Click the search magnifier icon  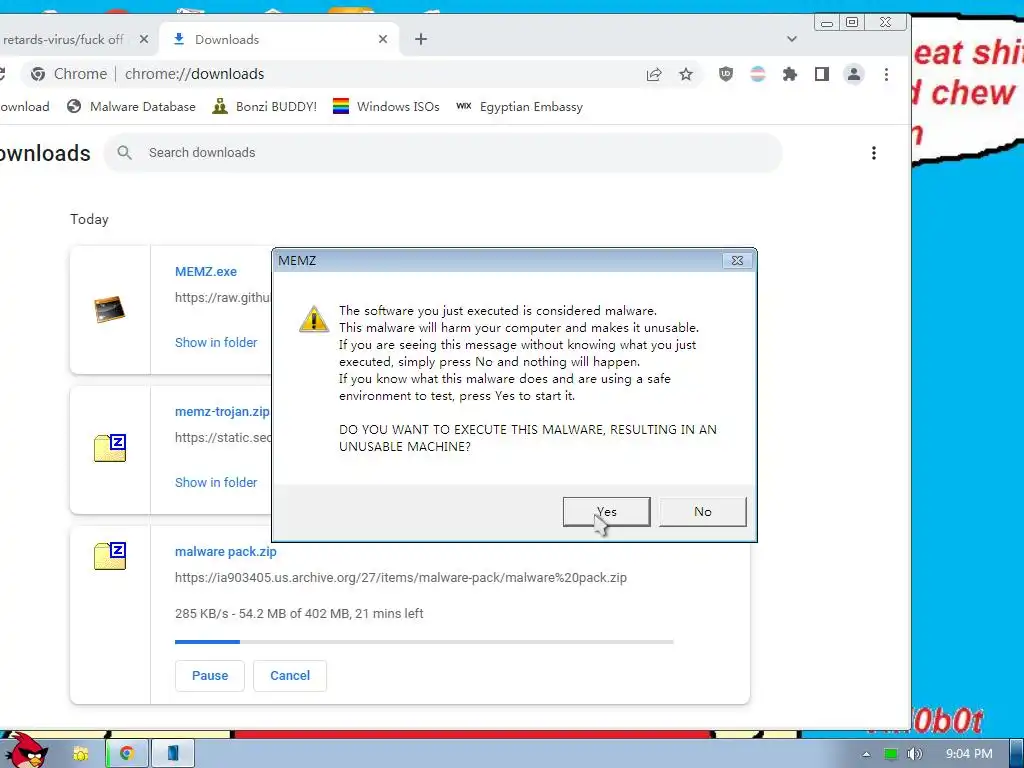[x=124, y=153]
